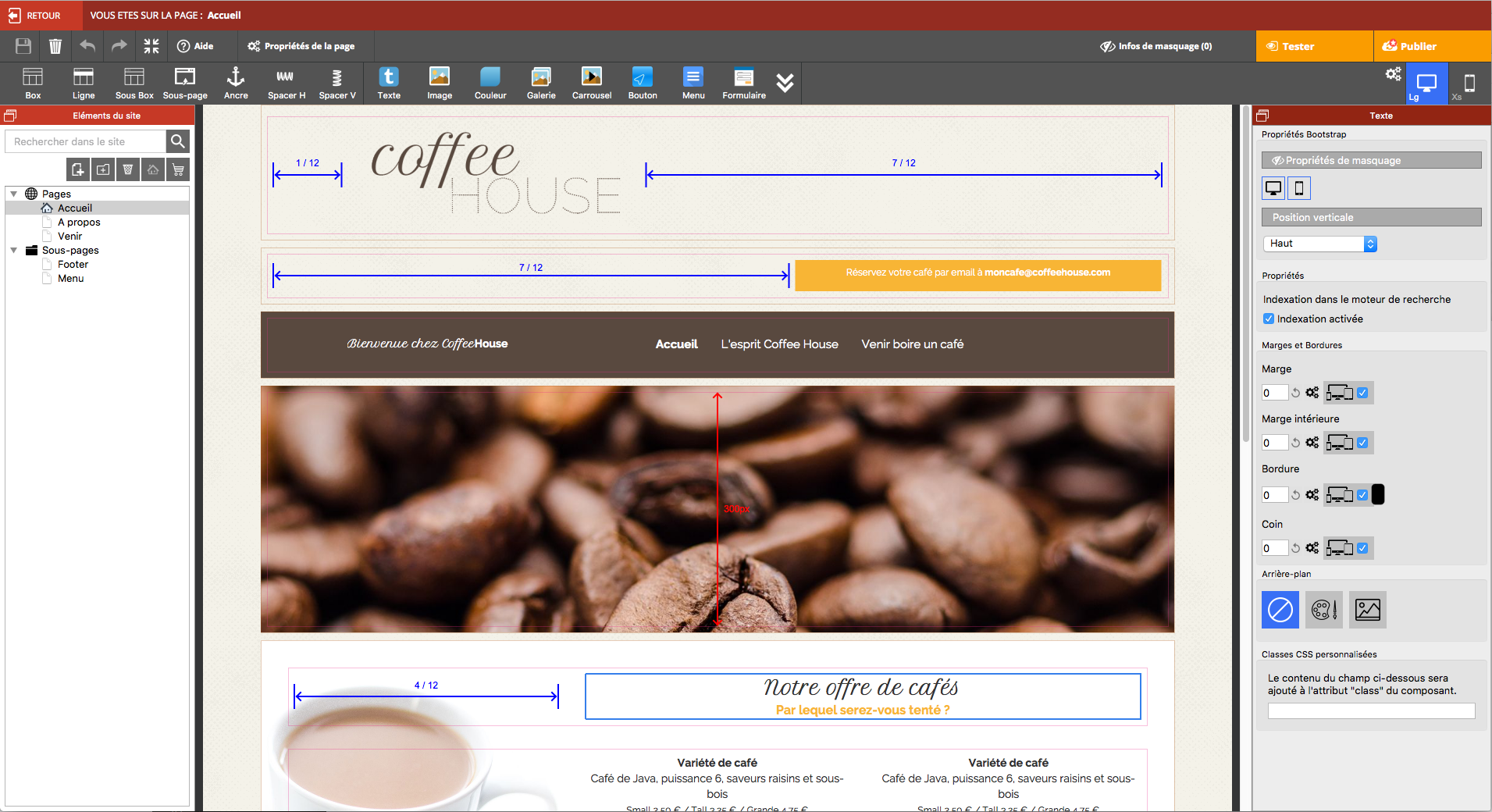
Task: Click the Publier button
Action: click(1433, 46)
